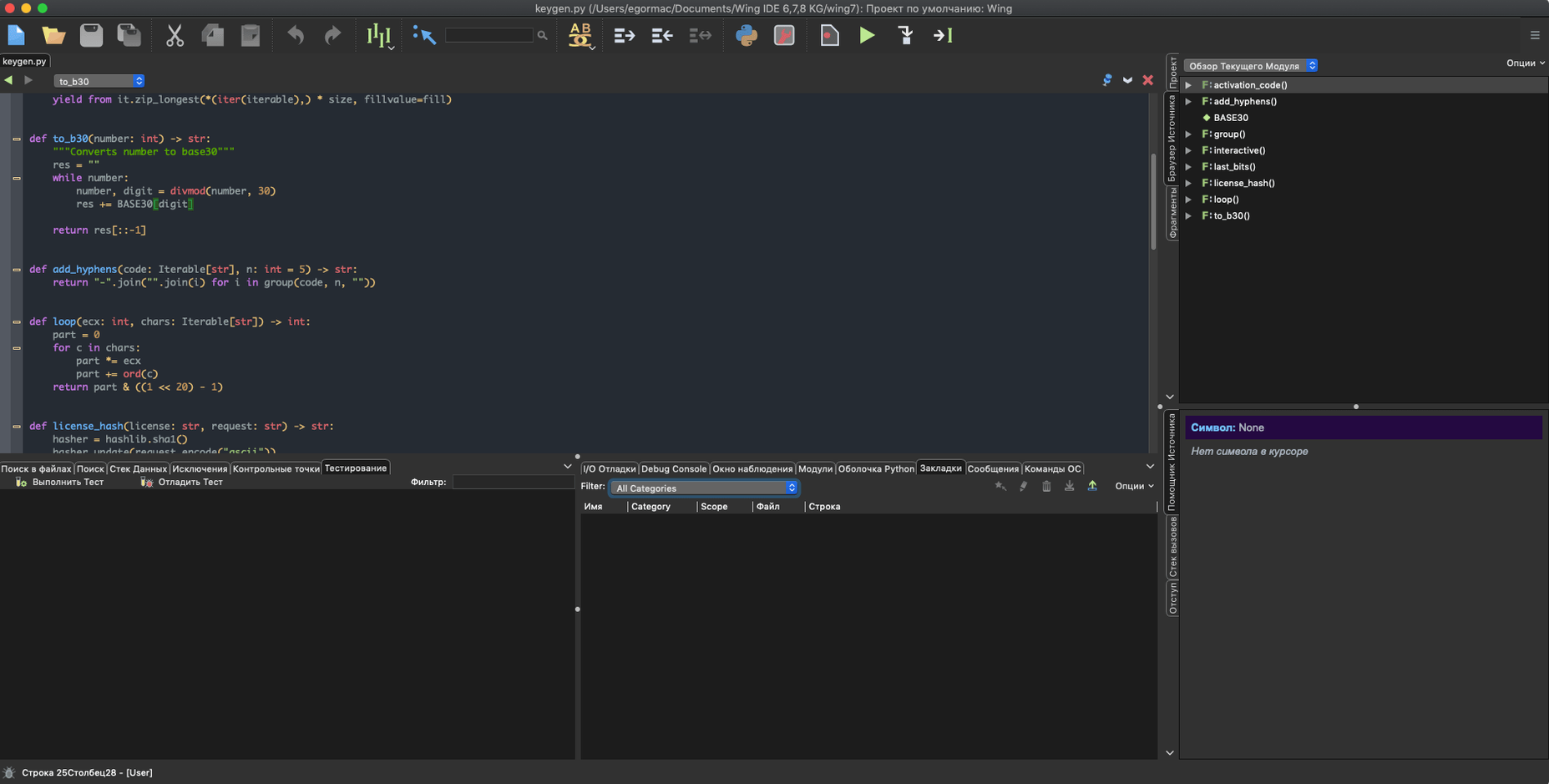Image resolution: width=1549 pixels, height=784 pixels.
Task: Save the file with the disk icon
Action: 91,35
